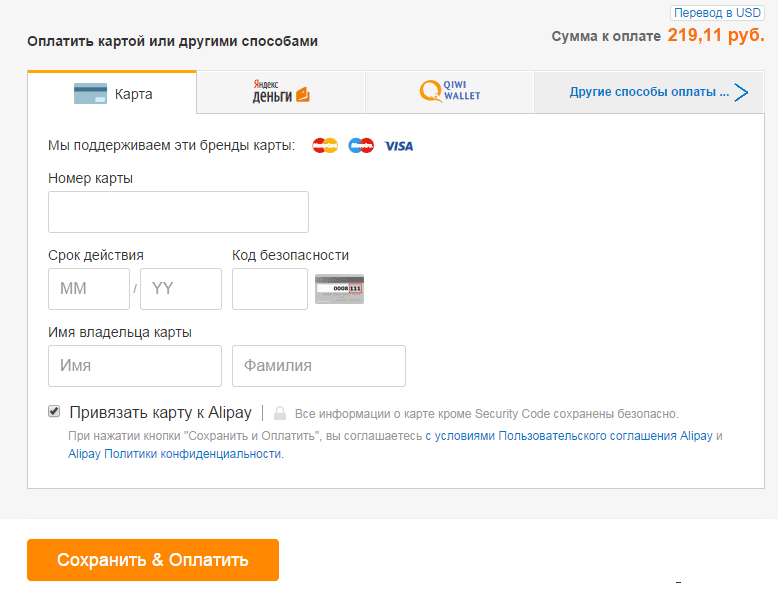Click the CVV security code hint image

[339, 289]
